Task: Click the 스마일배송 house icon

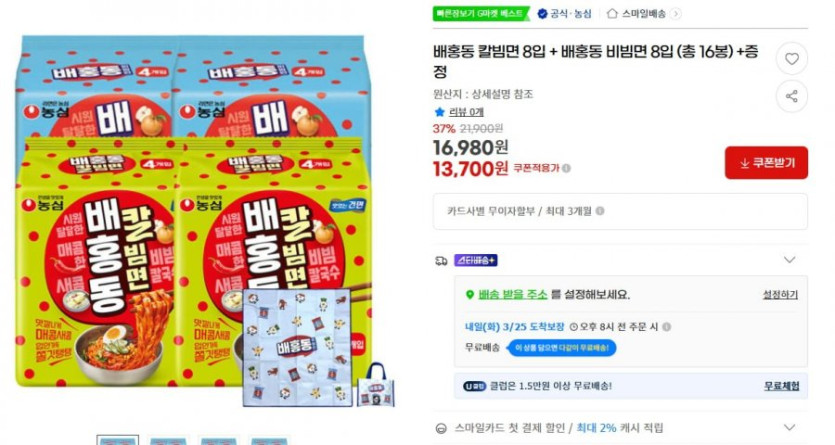Action: point(612,14)
